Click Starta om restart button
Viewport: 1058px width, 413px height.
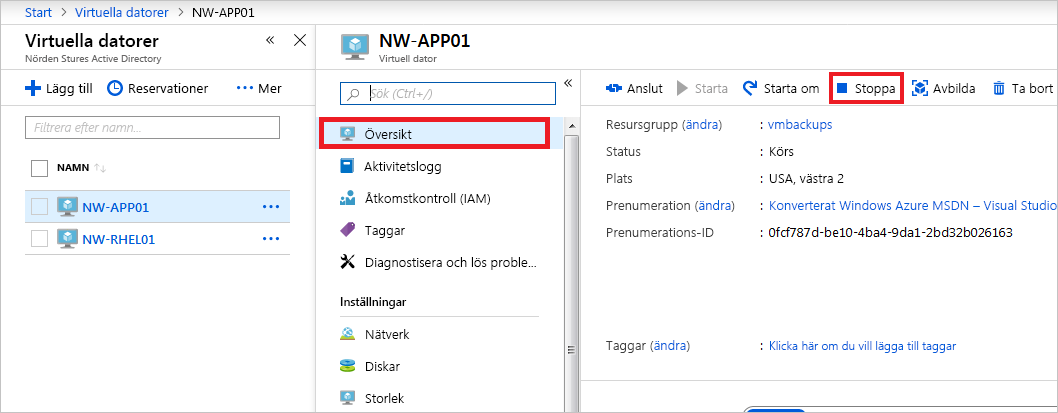pyautogui.click(x=781, y=88)
